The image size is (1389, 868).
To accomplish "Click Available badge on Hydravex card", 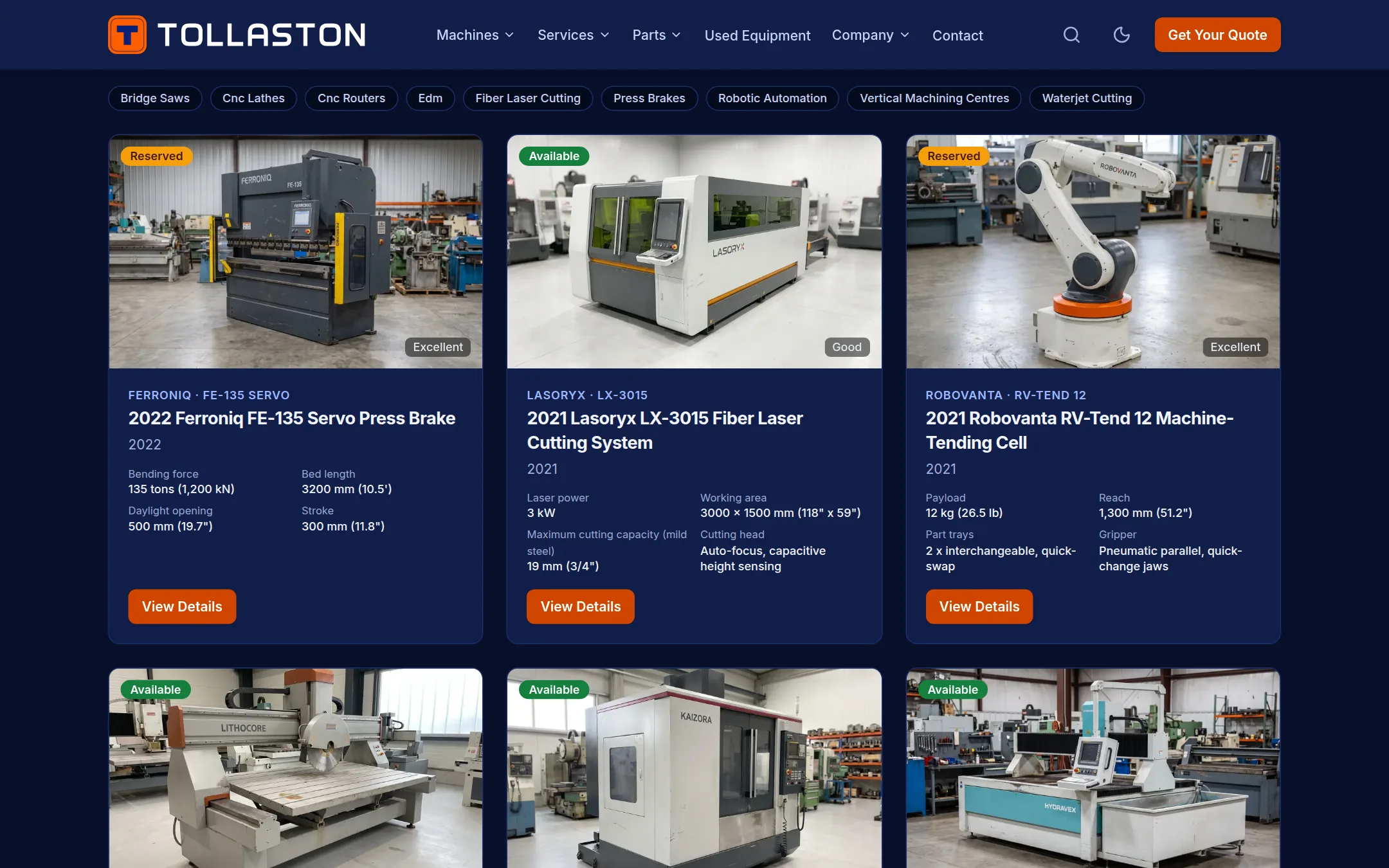I will tap(953, 690).
